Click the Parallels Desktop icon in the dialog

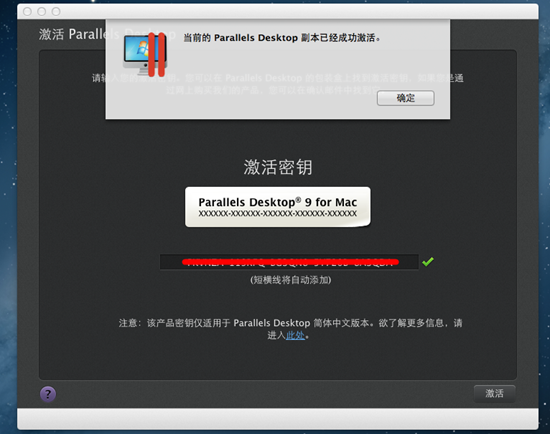145,54
